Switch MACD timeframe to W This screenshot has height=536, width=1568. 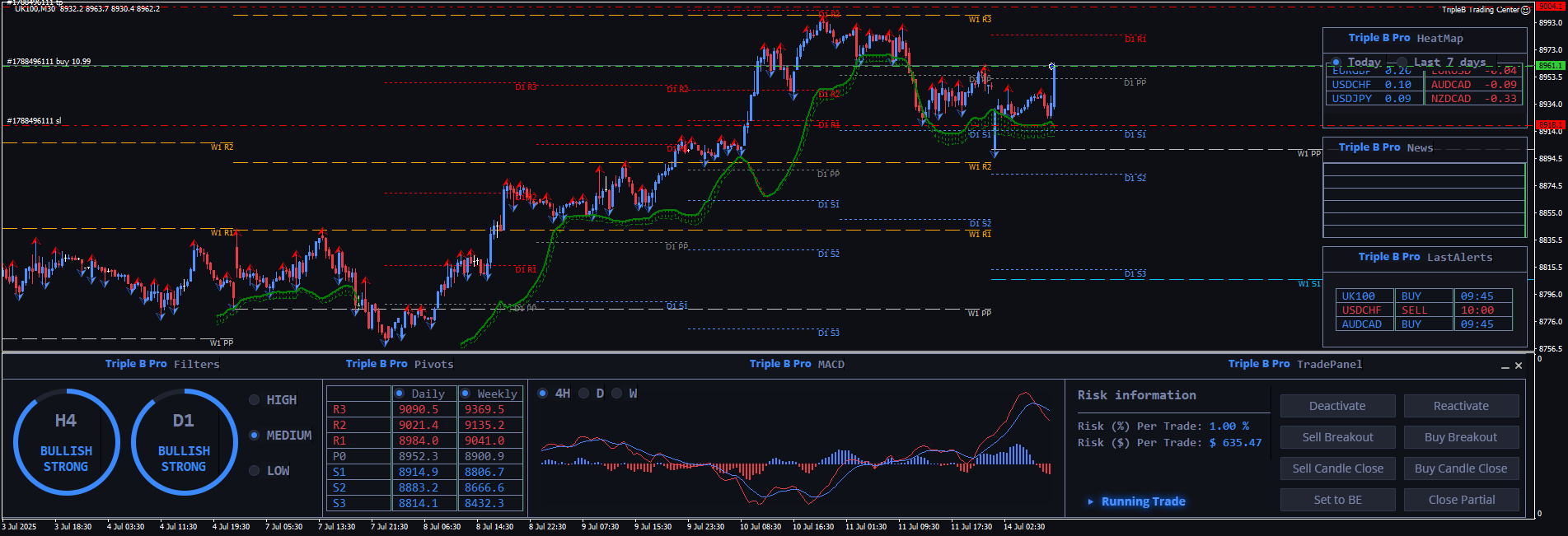tap(617, 394)
